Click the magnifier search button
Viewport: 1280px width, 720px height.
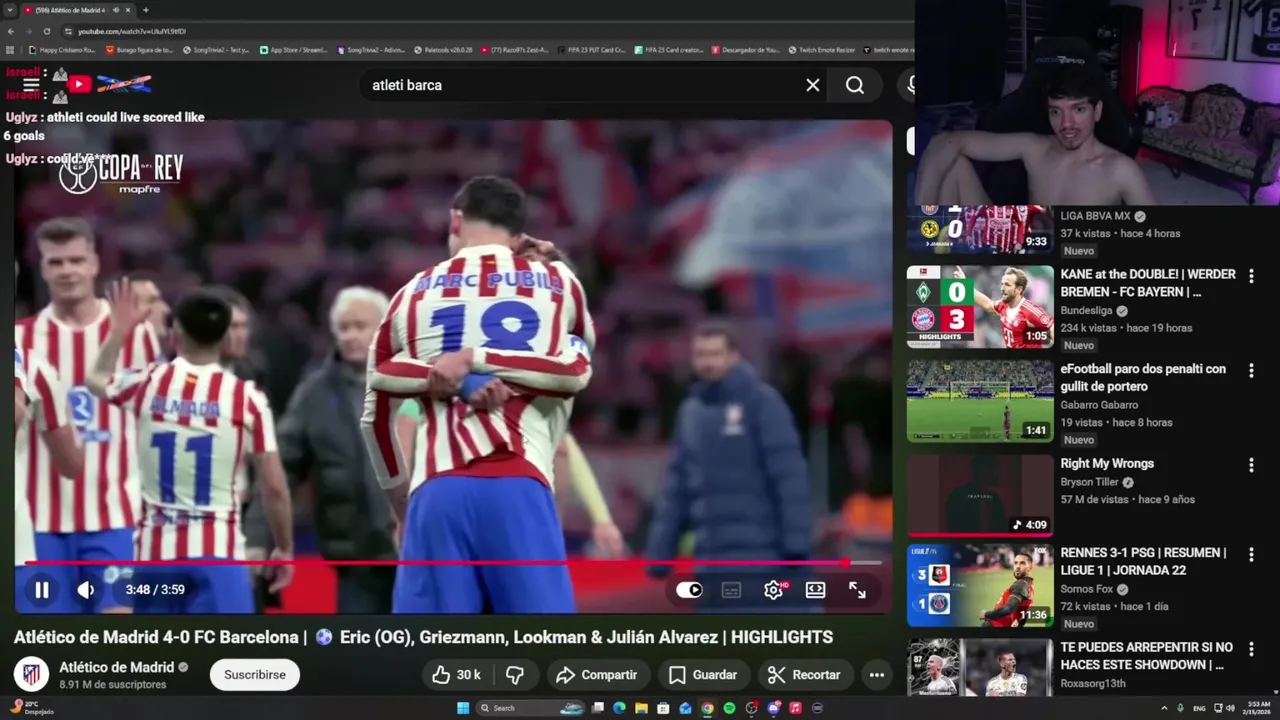(855, 85)
